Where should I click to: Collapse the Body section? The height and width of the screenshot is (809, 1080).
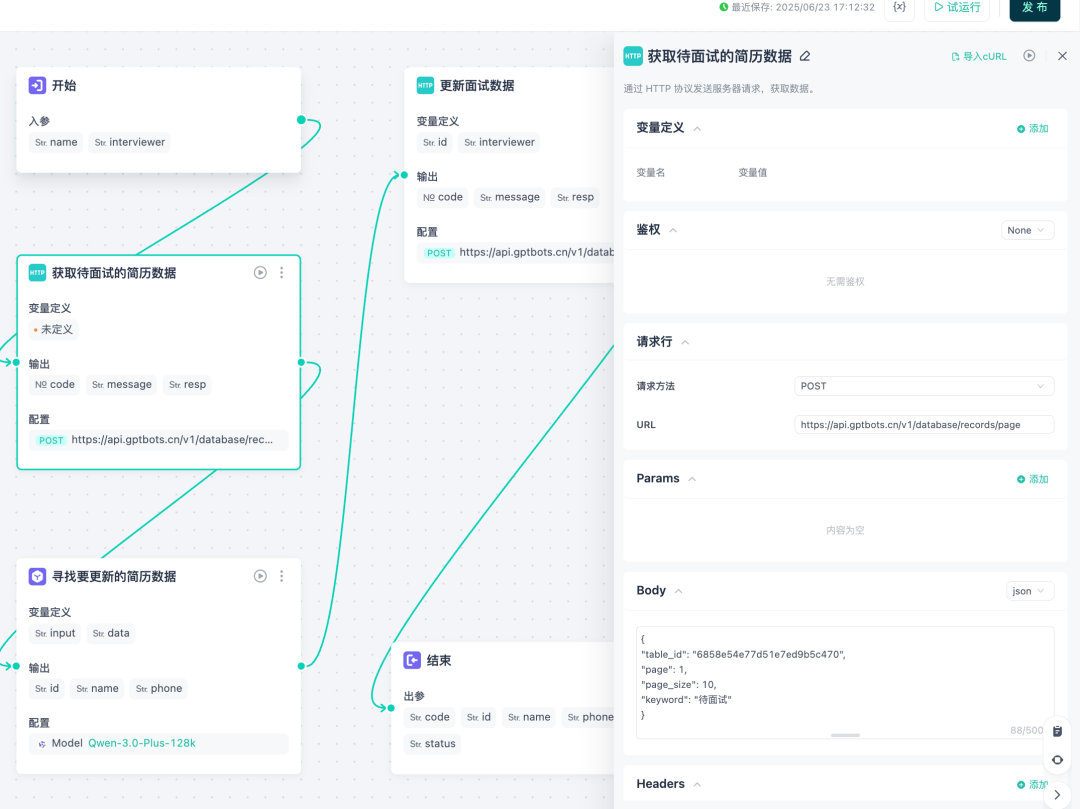678,591
